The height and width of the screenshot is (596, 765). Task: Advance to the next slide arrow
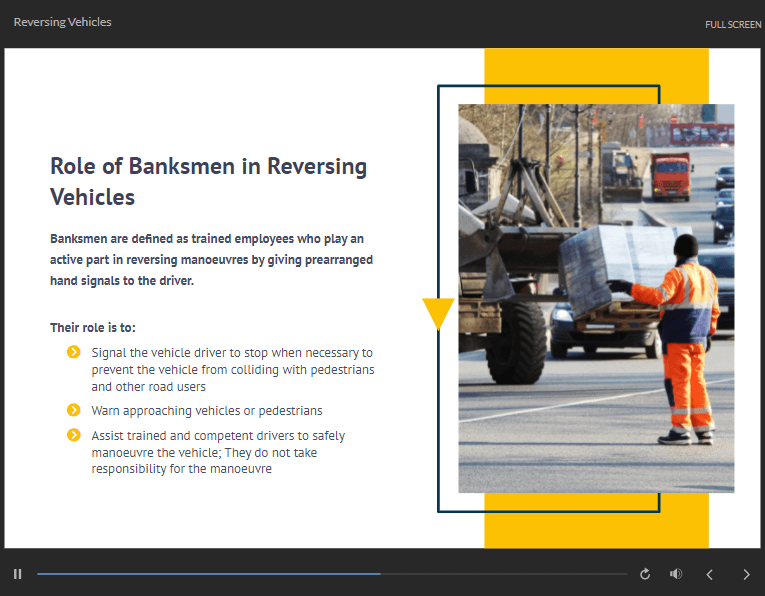click(x=746, y=574)
